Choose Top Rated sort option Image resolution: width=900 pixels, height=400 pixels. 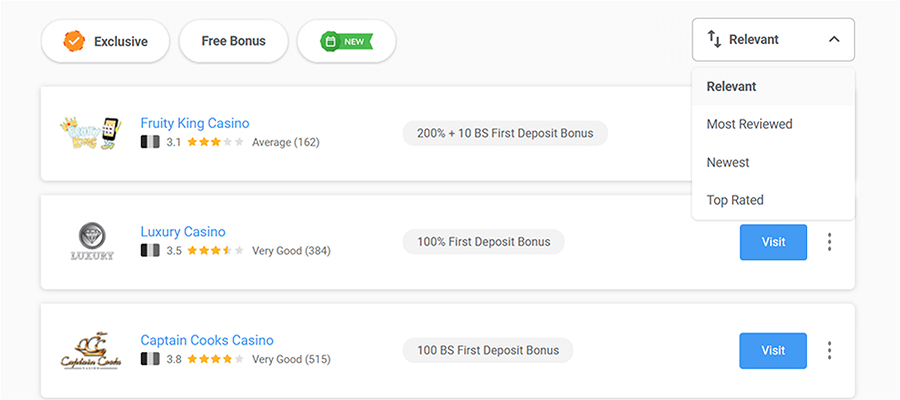click(735, 200)
